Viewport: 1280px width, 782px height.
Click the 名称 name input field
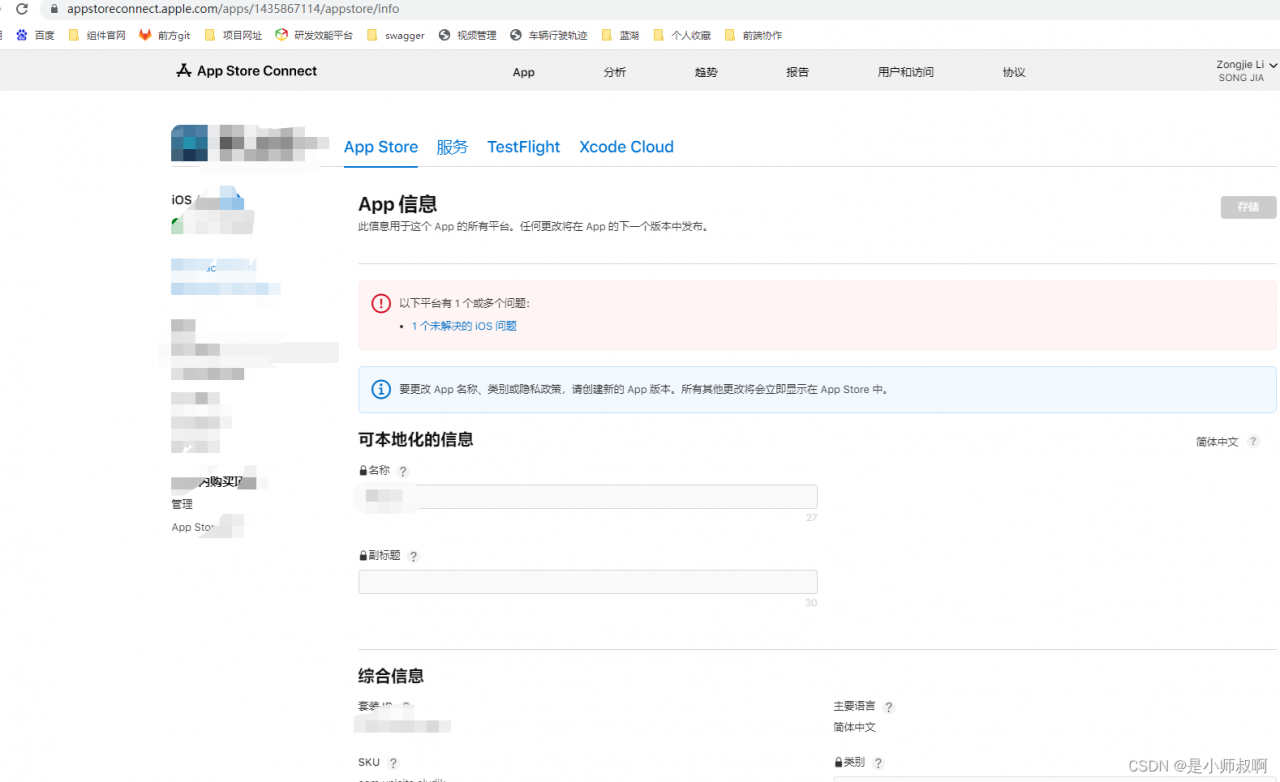click(x=588, y=496)
